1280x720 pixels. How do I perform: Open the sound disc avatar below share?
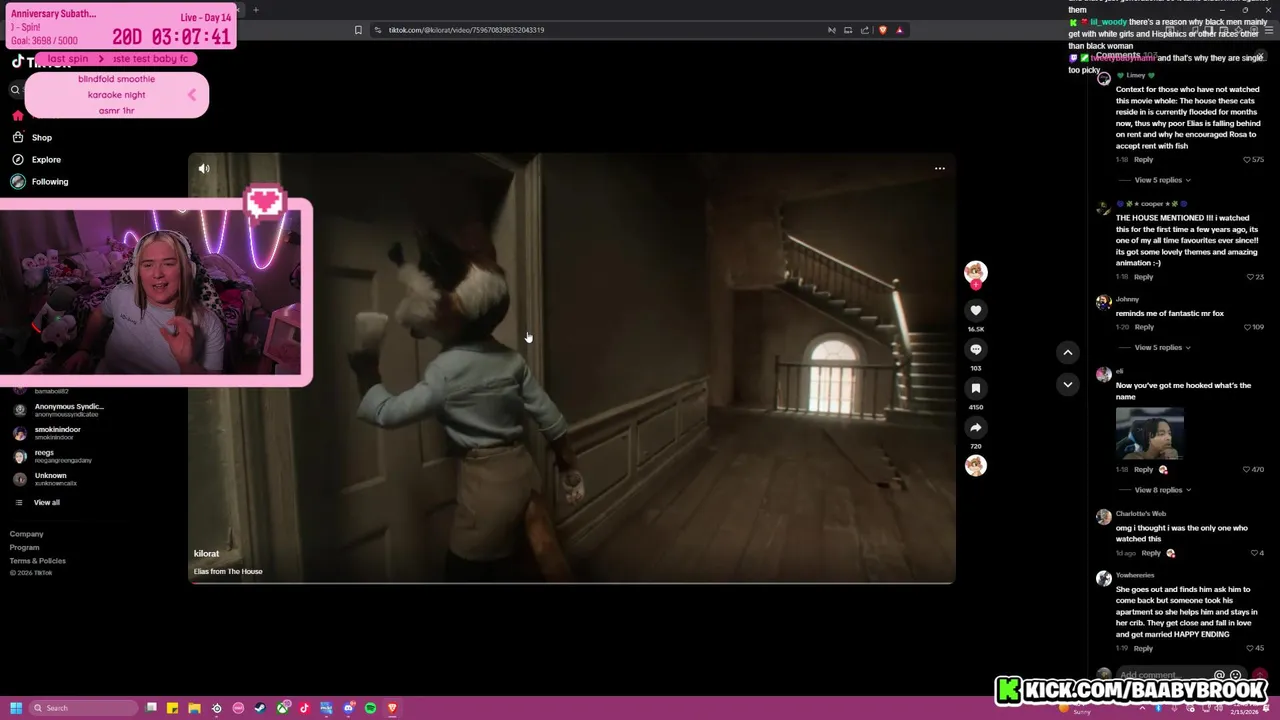[x=976, y=466]
